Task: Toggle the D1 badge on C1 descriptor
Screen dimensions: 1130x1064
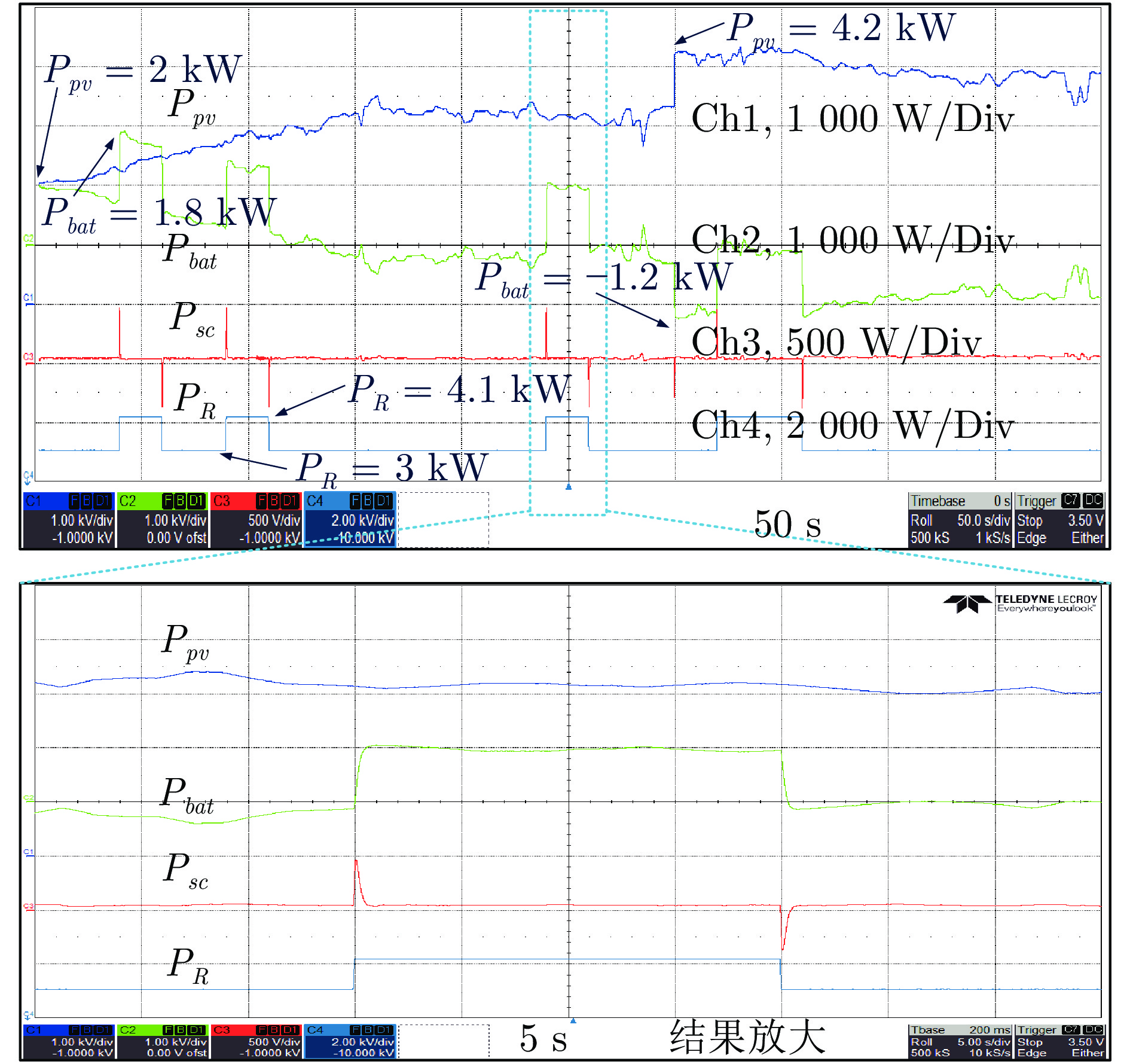Action: (103, 501)
